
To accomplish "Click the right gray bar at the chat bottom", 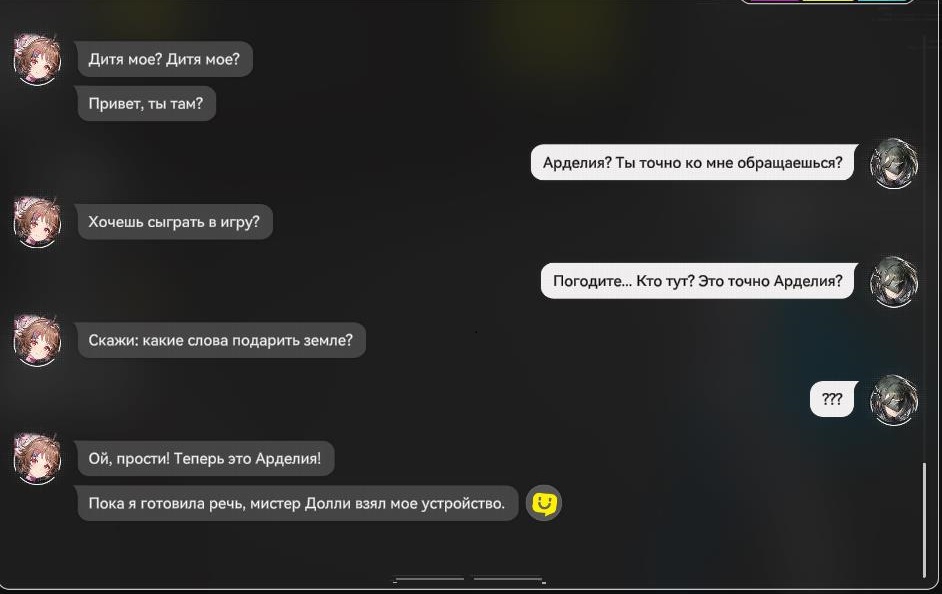I will pos(508,579).
